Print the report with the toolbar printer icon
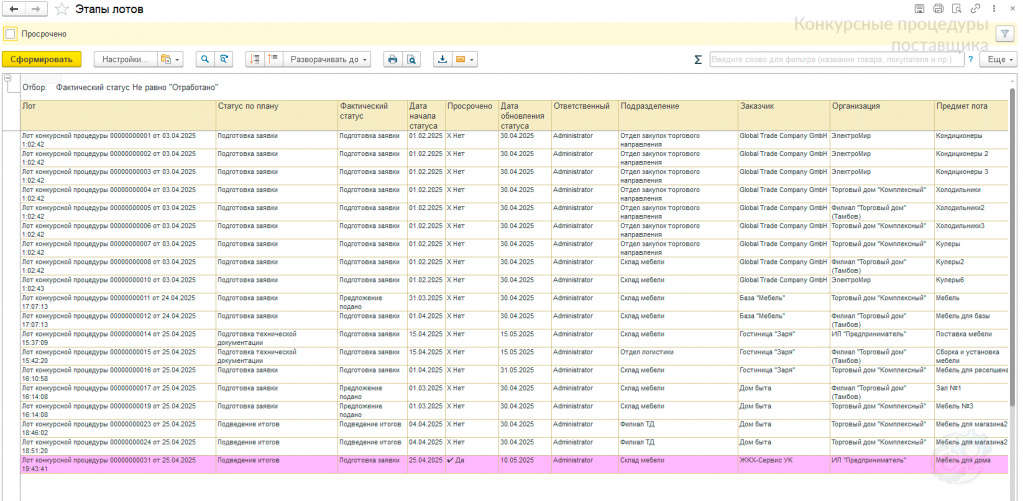 (393, 59)
